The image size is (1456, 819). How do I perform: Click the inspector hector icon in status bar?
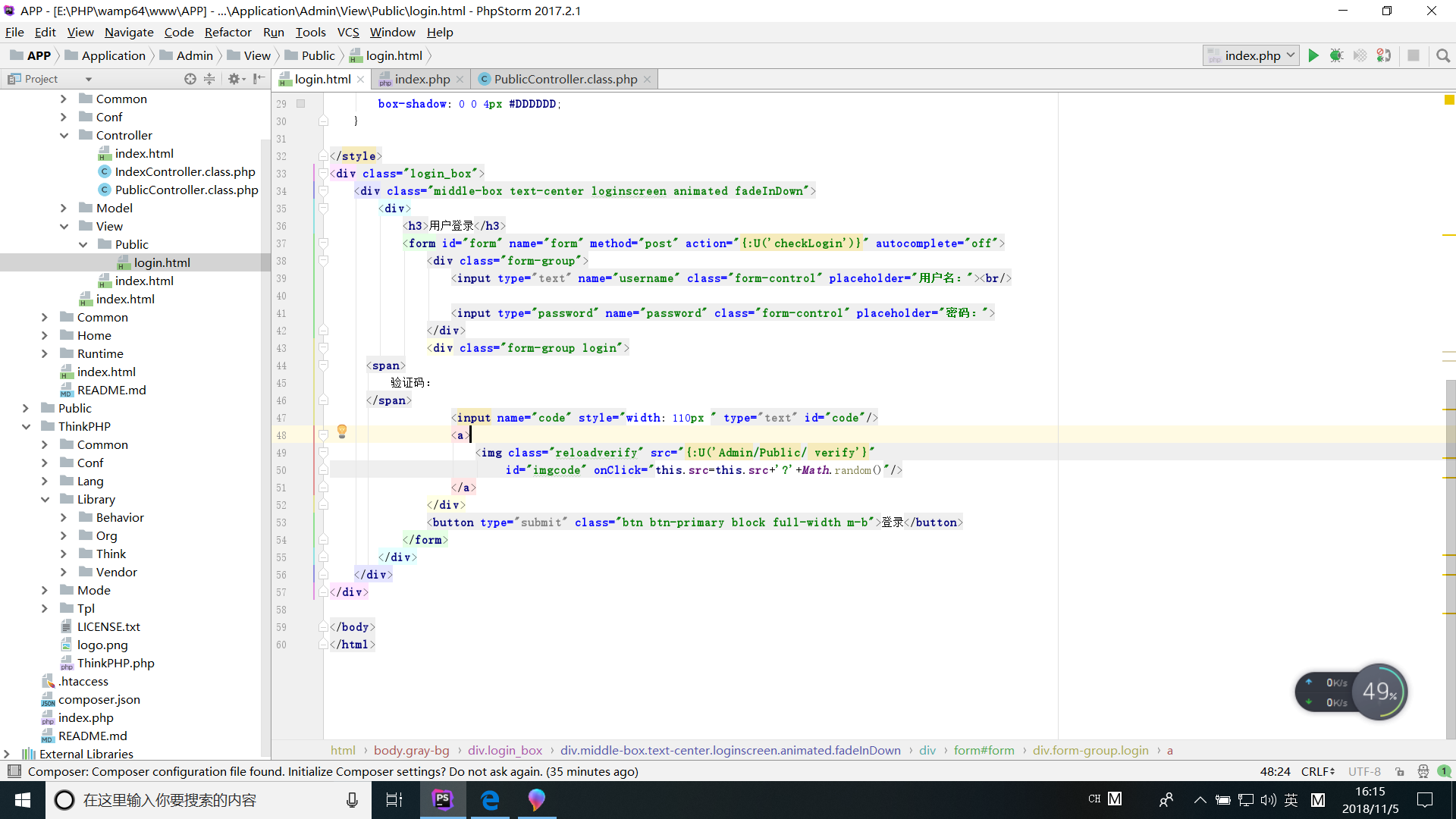coord(1423,771)
